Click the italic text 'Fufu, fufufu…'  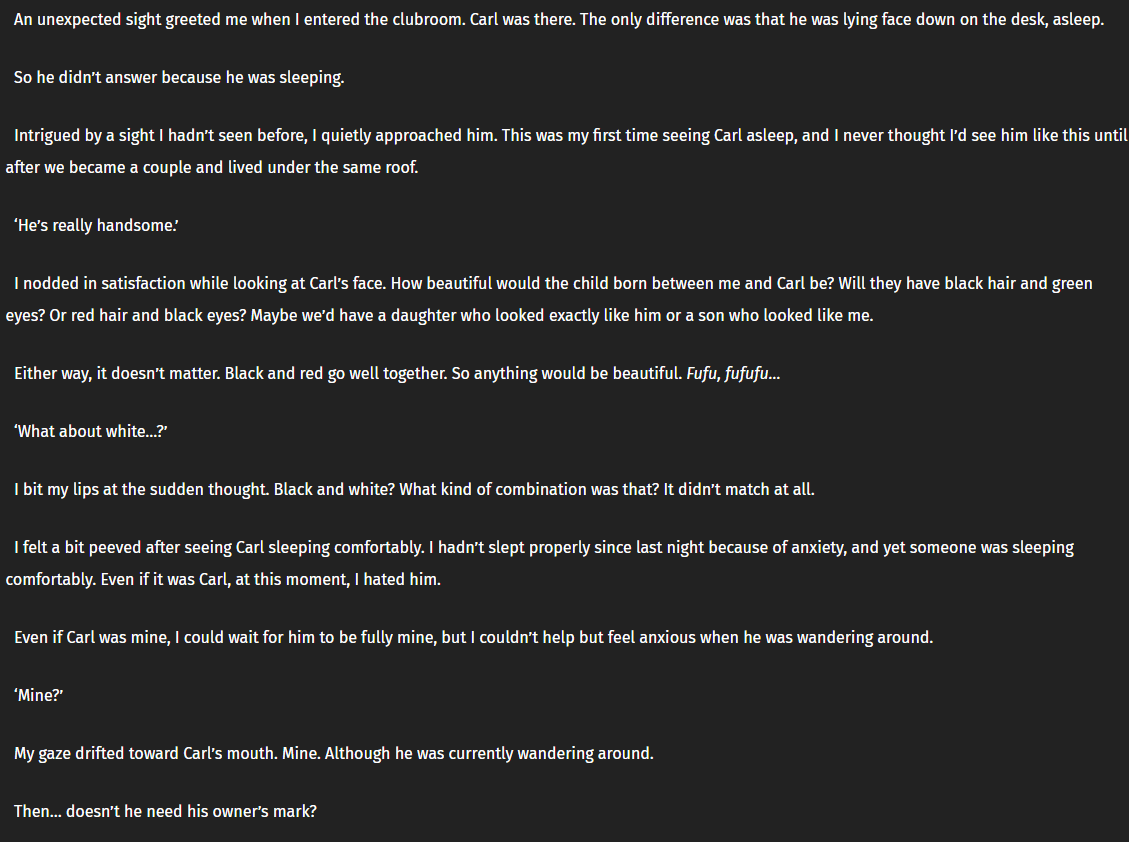coord(733,374)
